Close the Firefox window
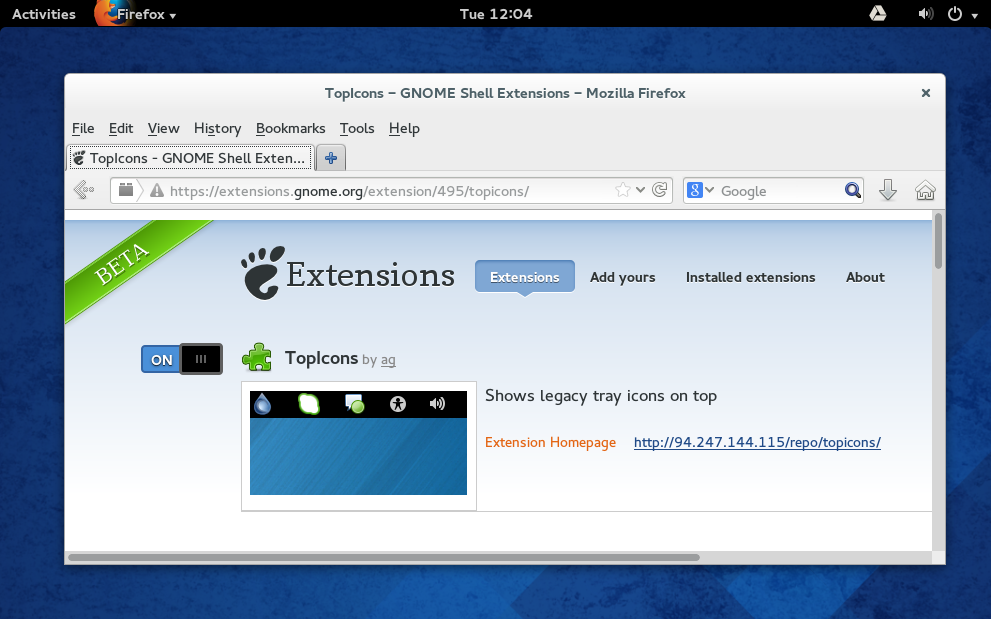This screenshot has height=619, width=991. [926, 93]
